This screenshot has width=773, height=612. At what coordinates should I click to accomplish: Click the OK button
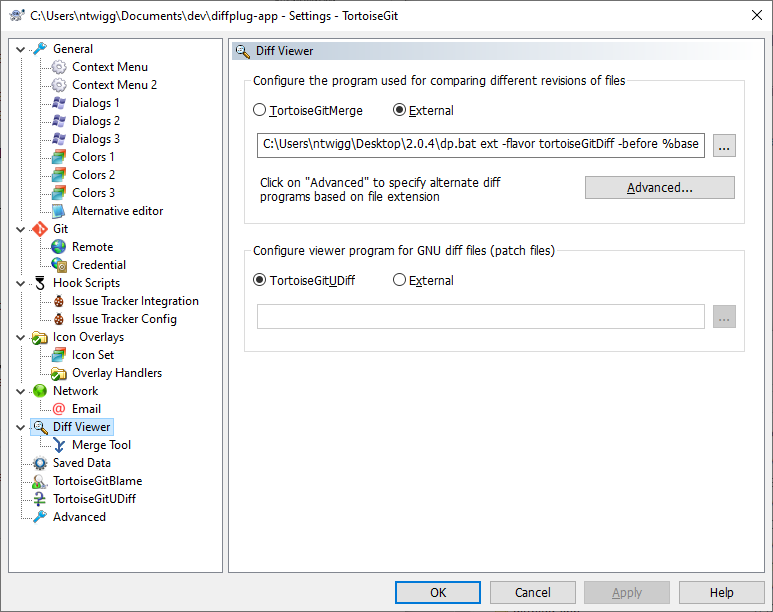point(438,592)
